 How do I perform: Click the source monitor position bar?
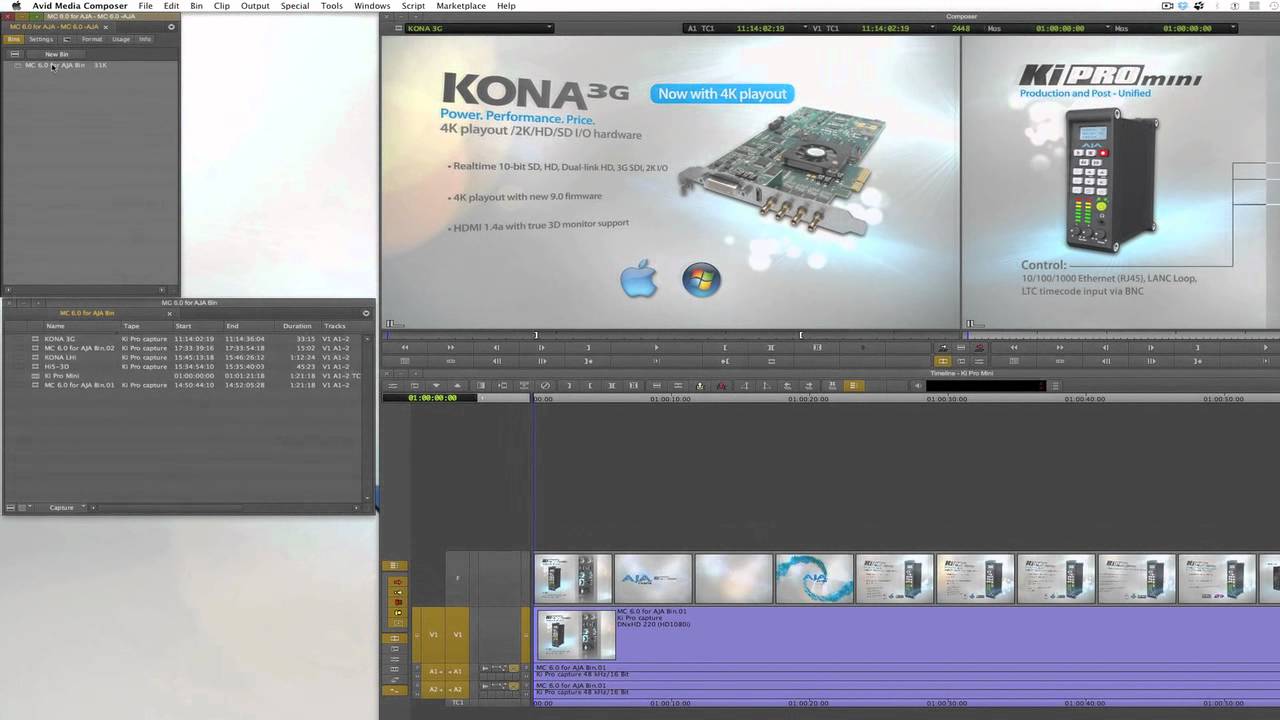tap(670, 335)
